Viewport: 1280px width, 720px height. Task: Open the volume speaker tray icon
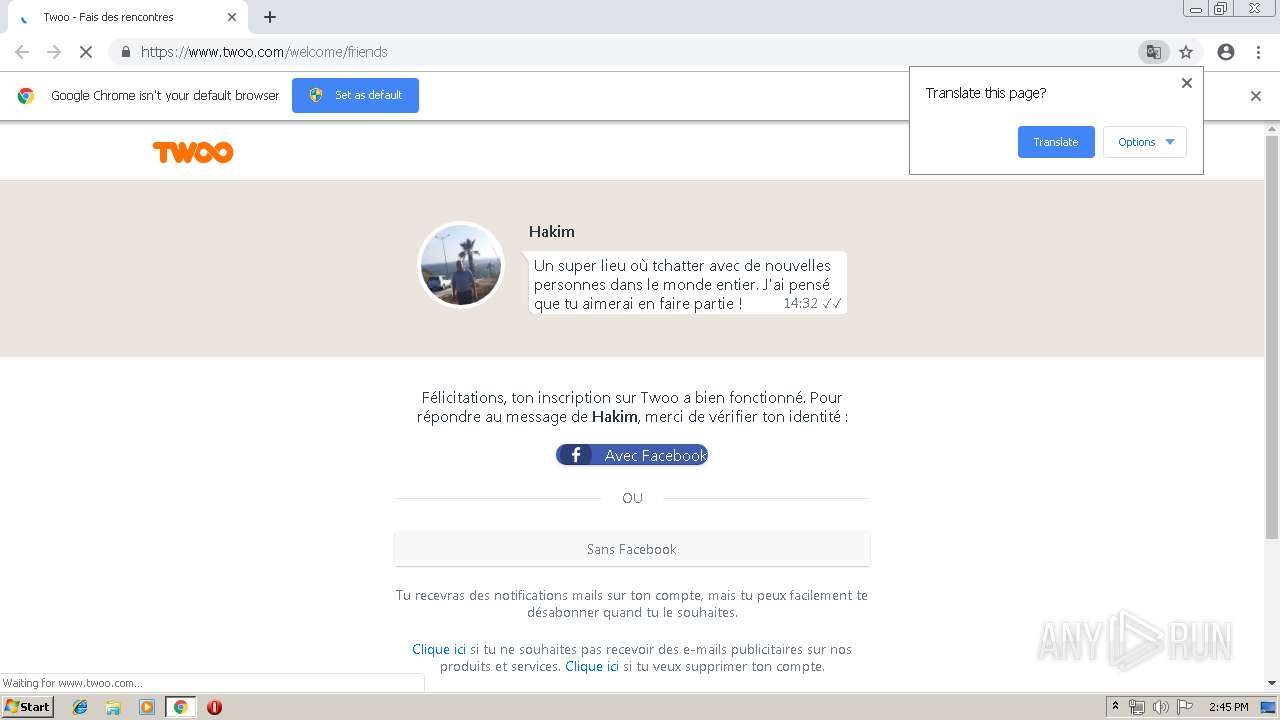point(1160,707)
